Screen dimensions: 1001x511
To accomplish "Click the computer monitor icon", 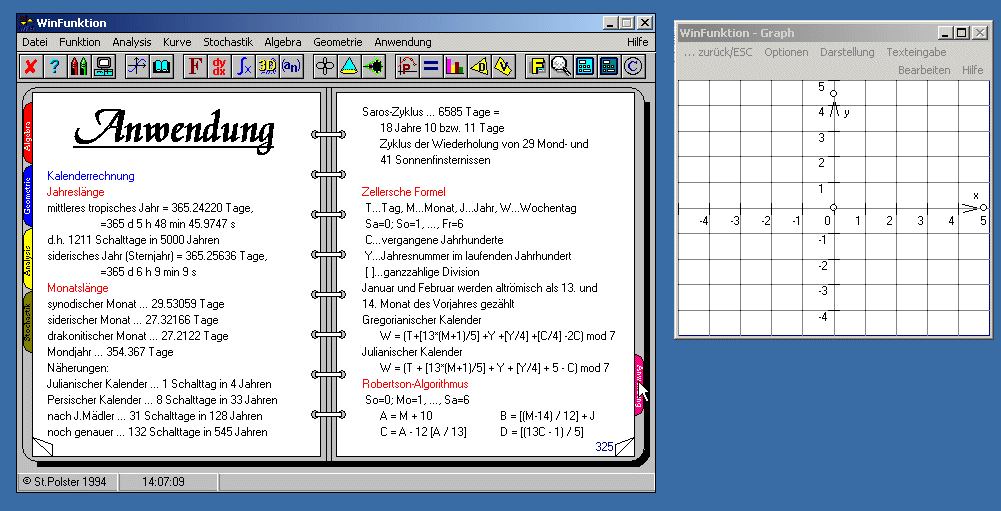I will click(x=103, y=66).
